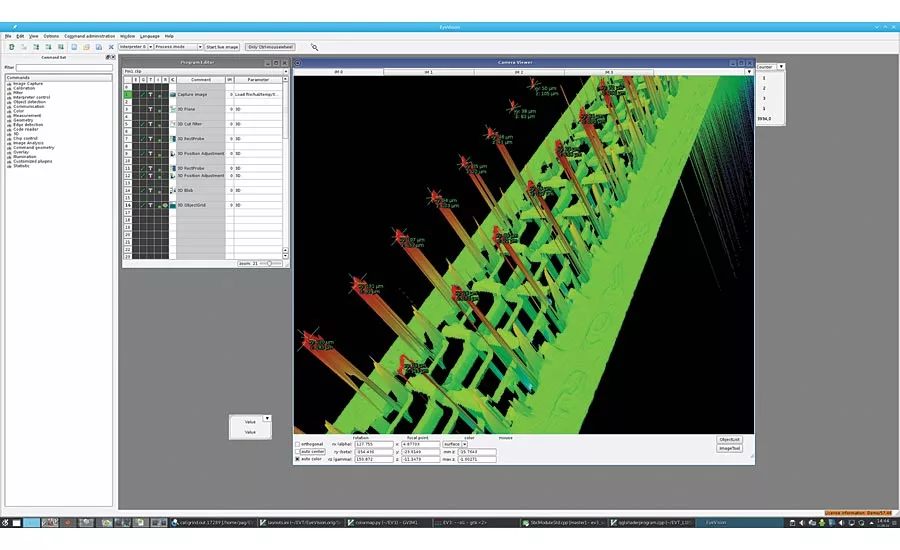Click the Filter input field in Command Set
This screenshot has height=550, width=900.
click(64, 68)
